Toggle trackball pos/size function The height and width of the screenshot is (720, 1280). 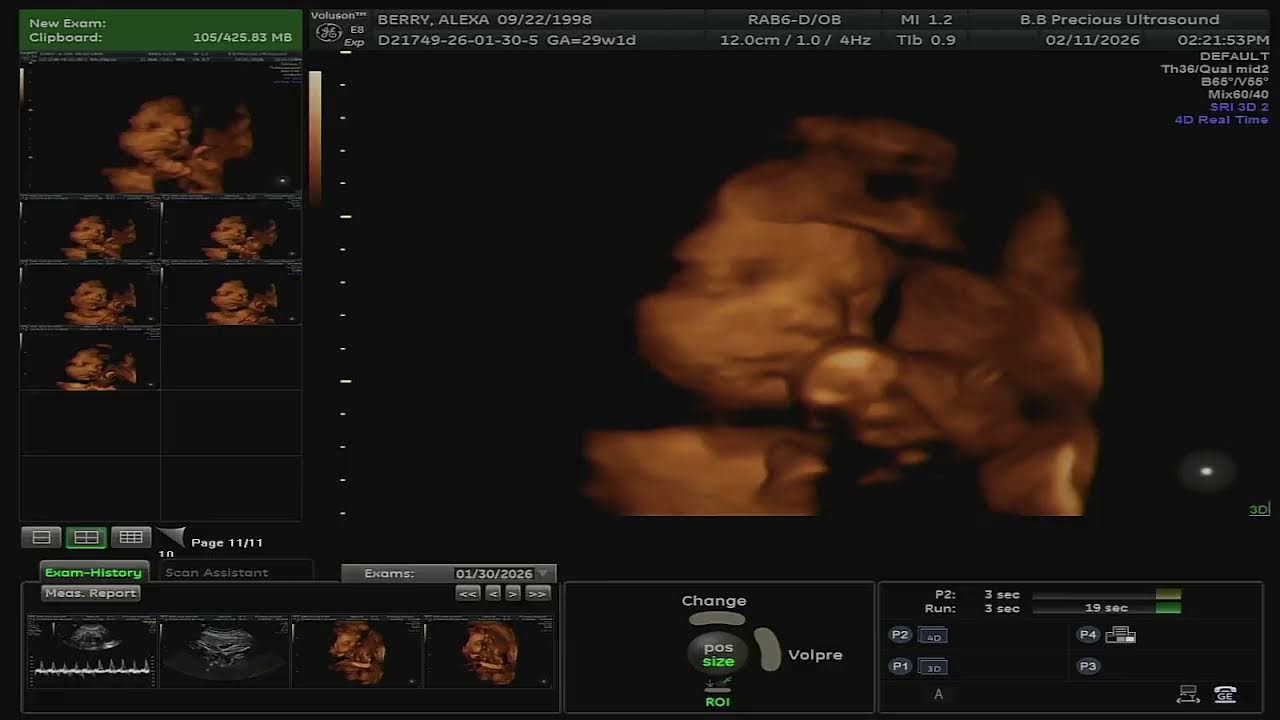[718, 654]
